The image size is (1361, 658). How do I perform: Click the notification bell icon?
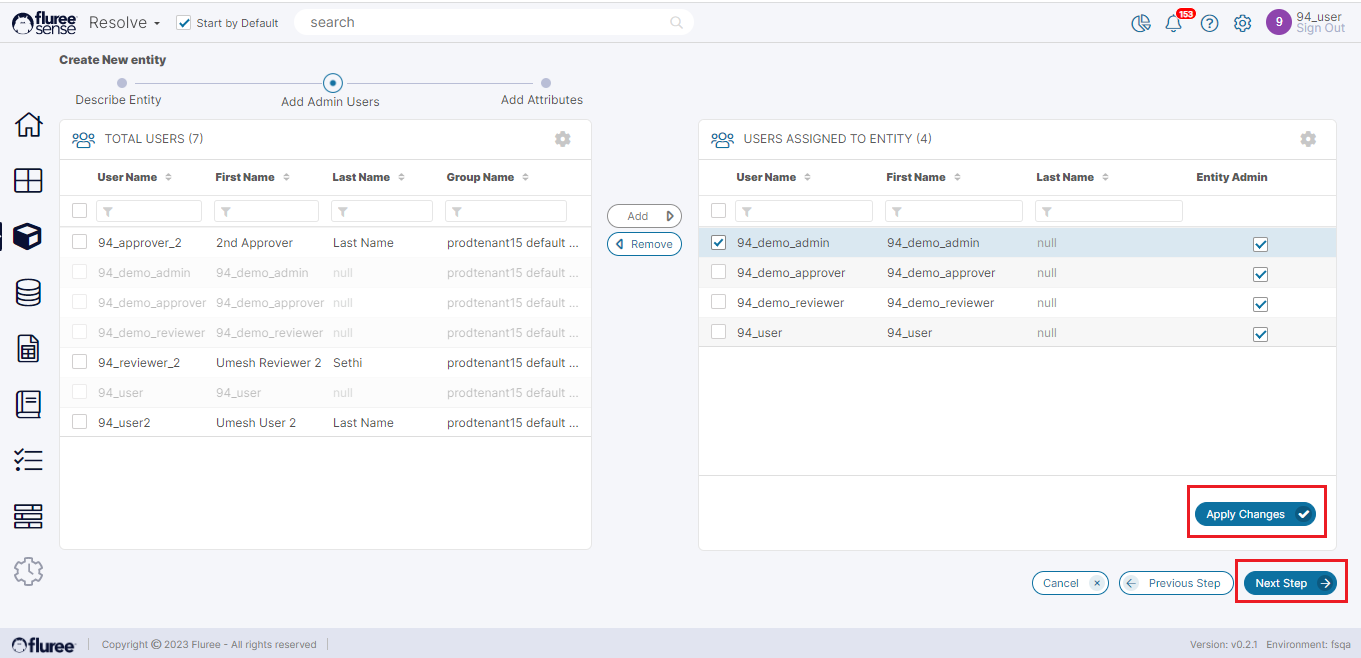(1174, 23)
